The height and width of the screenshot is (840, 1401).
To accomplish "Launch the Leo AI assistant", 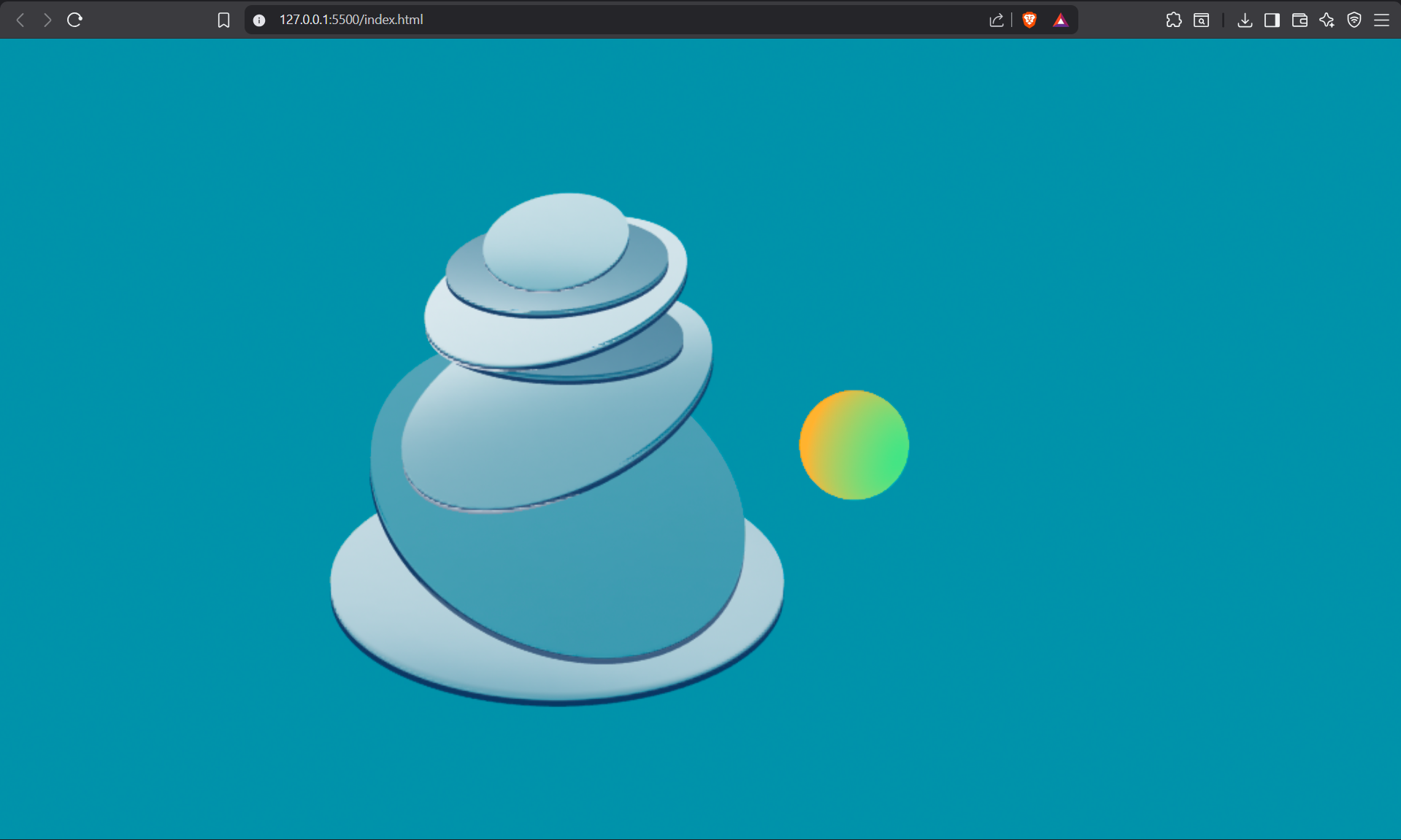I will click(x=1327, y=20).
